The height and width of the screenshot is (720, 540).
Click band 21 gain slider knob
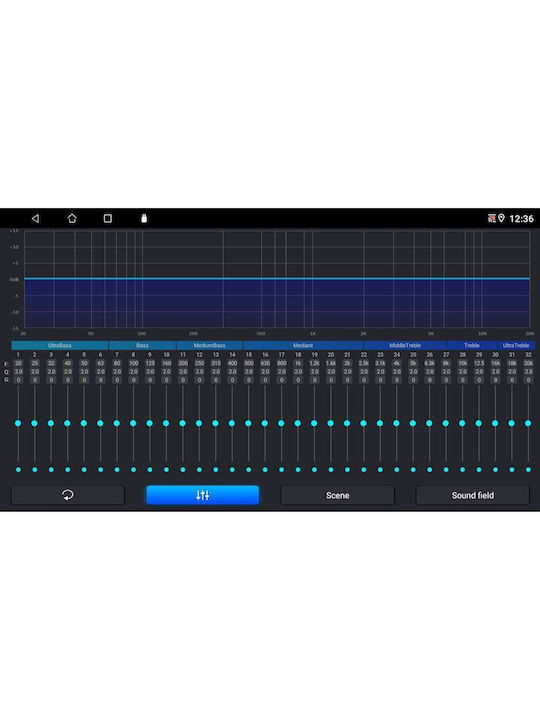point(347,423)
